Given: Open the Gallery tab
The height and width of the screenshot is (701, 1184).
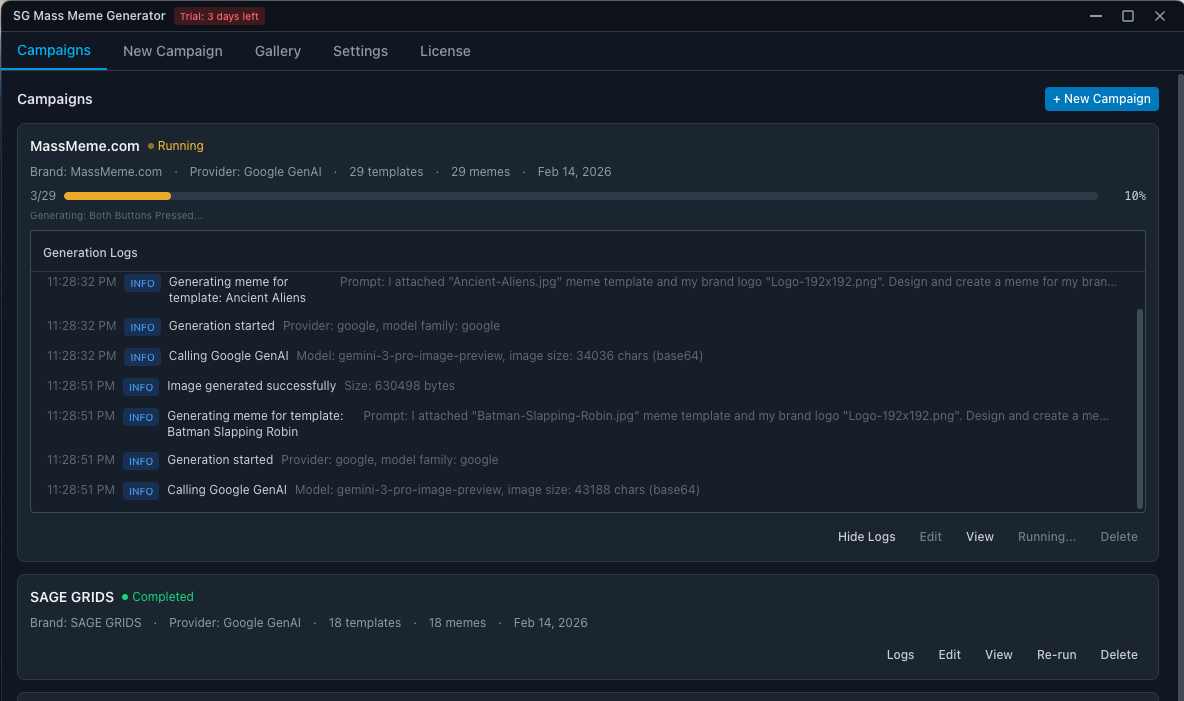Looking at the screenshot, I should (278, 51).
